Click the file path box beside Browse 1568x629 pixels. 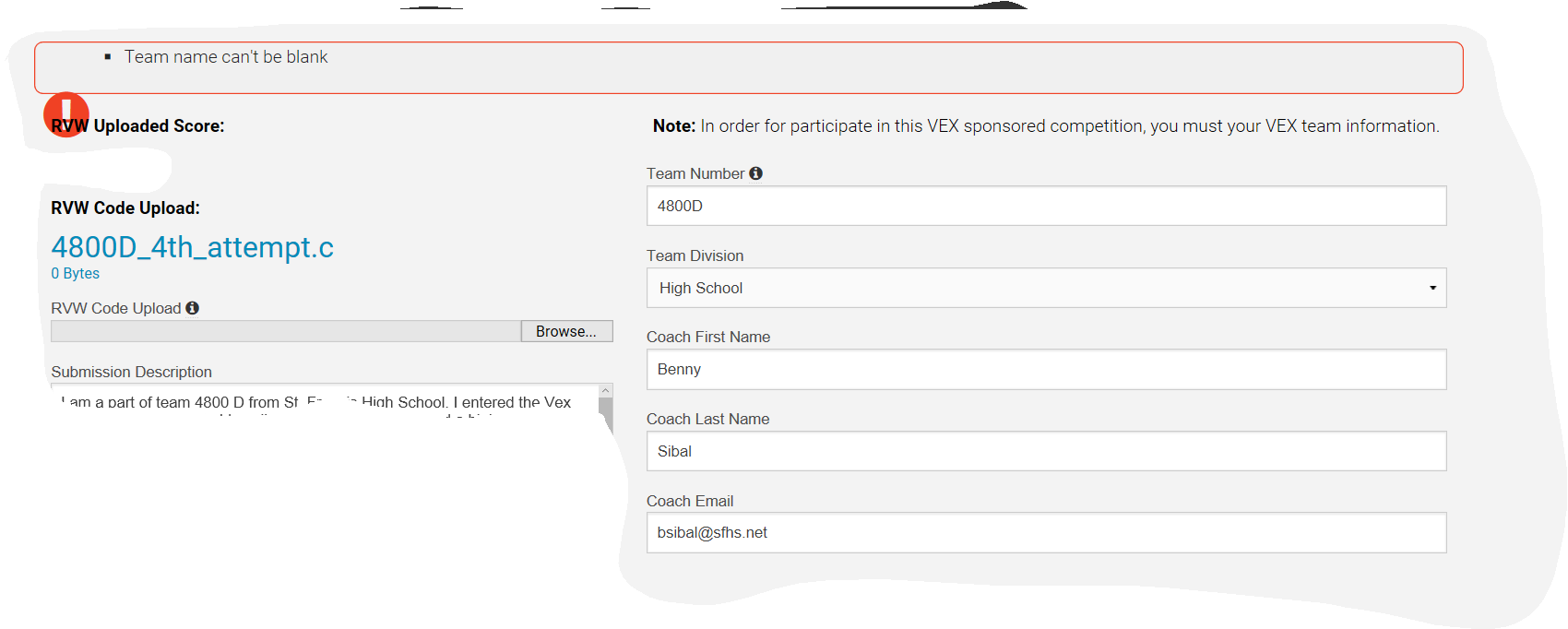point(286,331)
